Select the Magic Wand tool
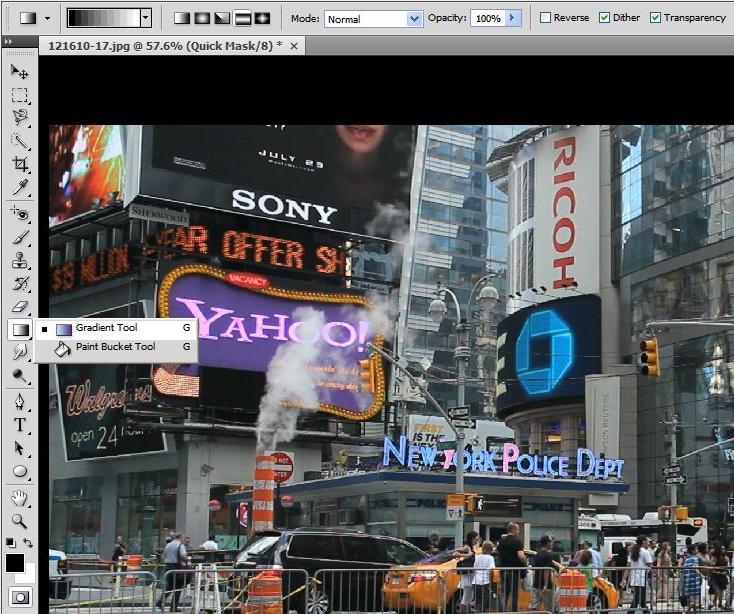This screenshot has height=614, width=734. pyautogui.click(x=19, y=141)
